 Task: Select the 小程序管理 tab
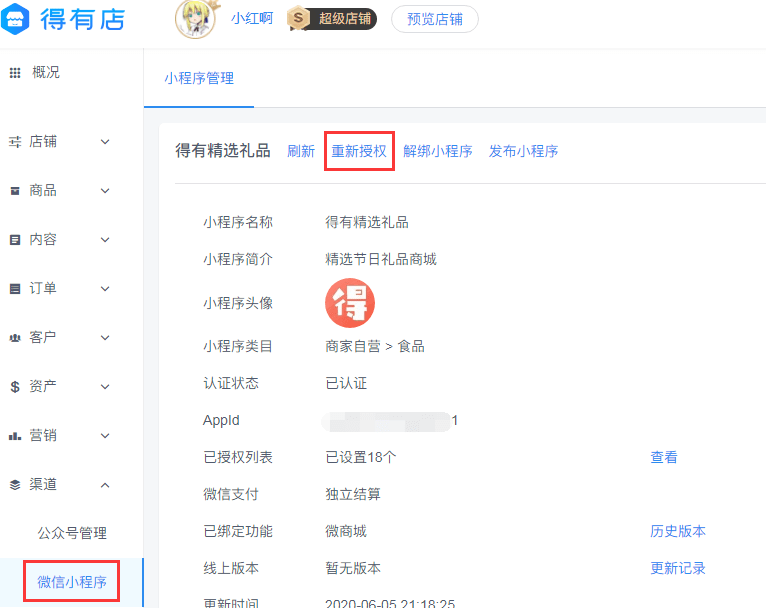tap(199, 78)
